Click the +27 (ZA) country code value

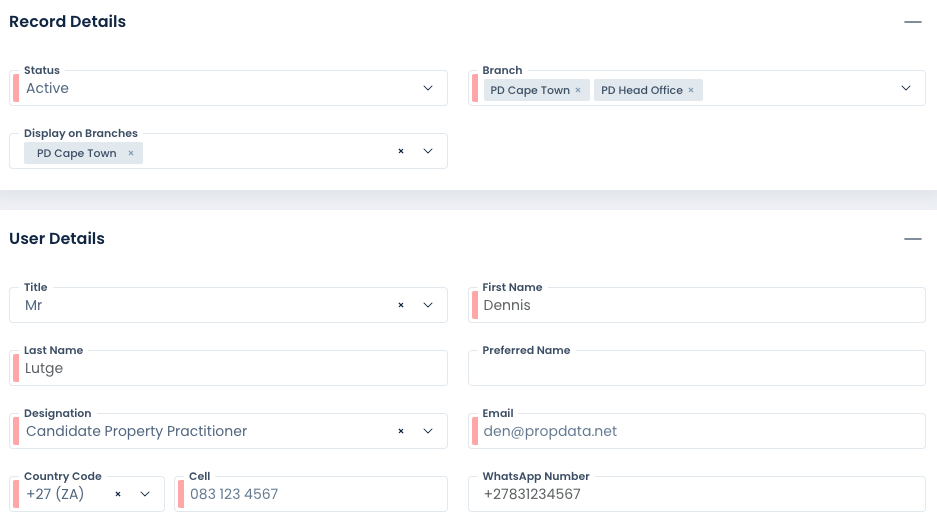55,494
